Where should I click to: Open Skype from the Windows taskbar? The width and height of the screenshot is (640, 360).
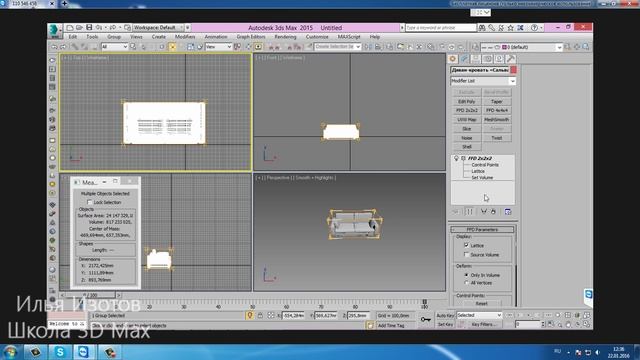[60, 352]
